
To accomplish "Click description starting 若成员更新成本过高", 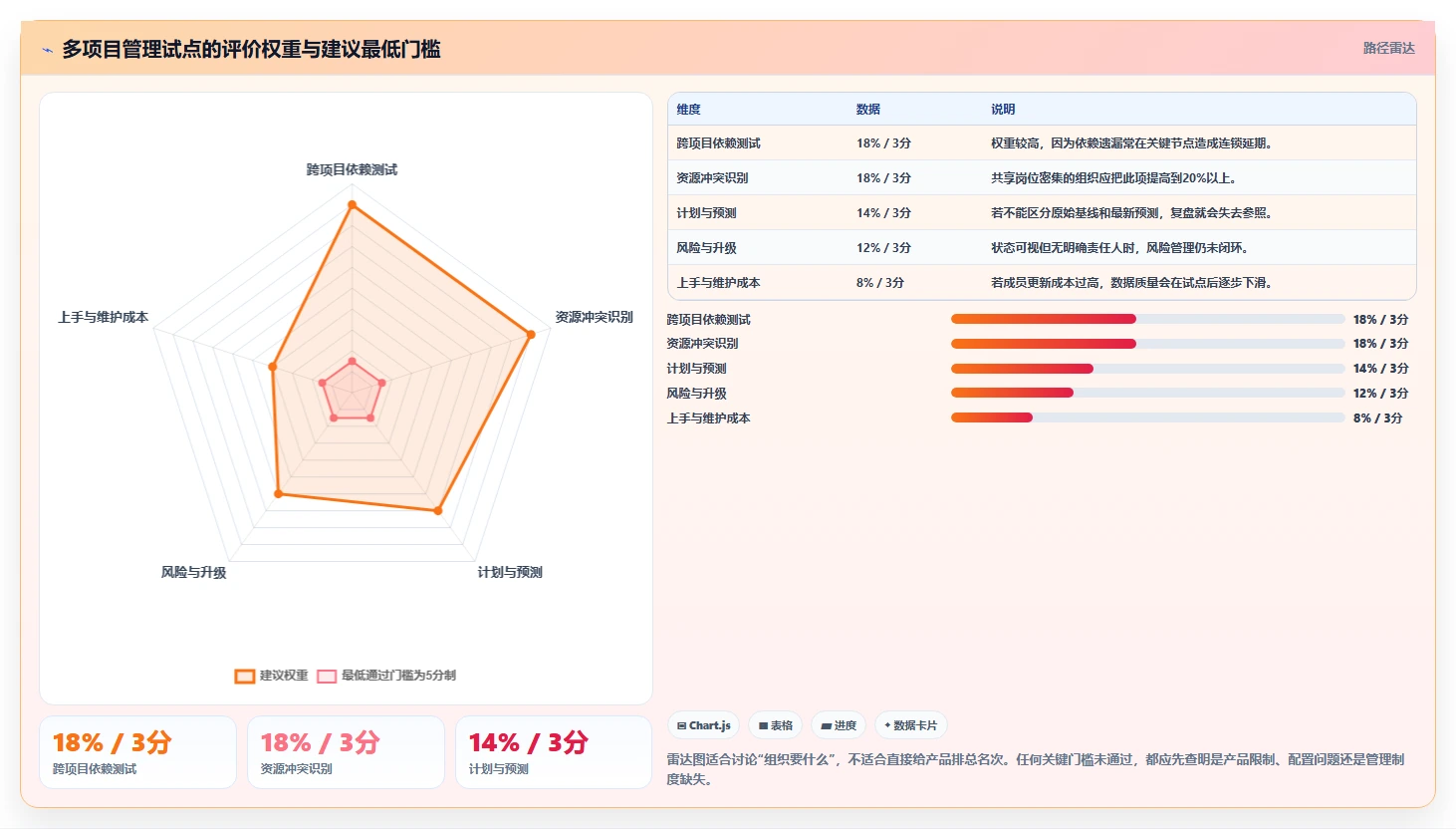I will tap(1132, 283).
